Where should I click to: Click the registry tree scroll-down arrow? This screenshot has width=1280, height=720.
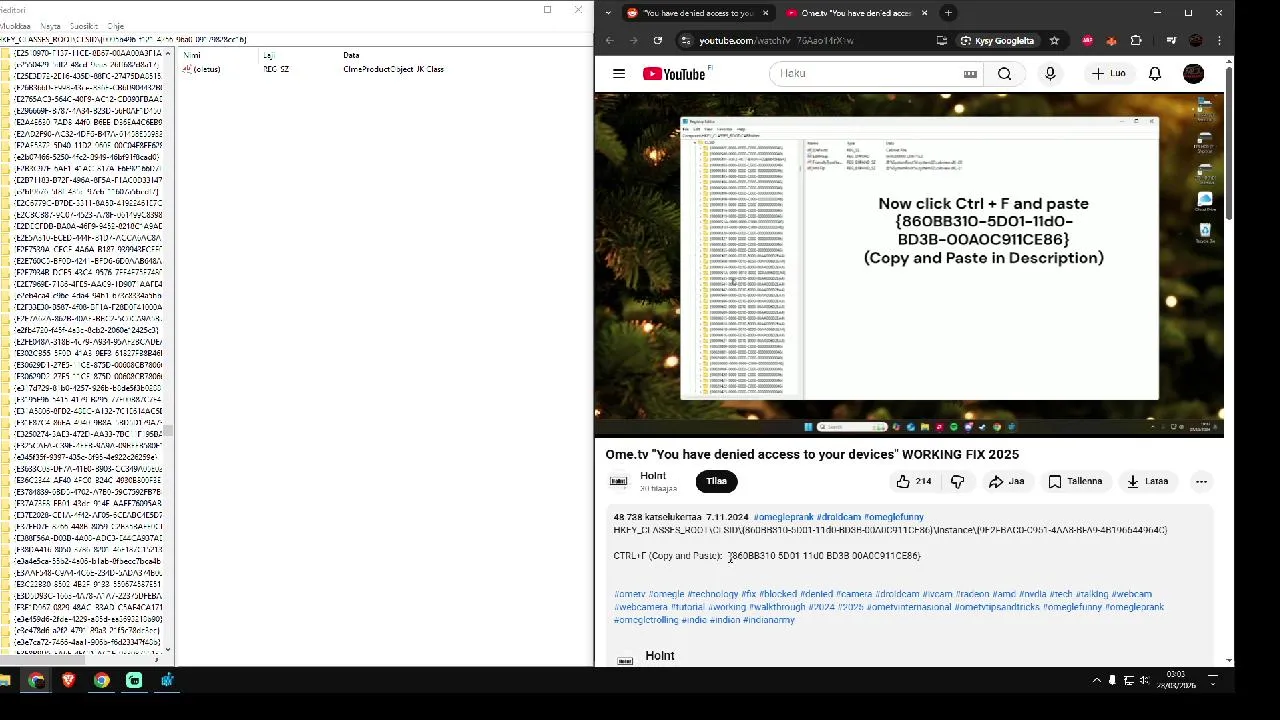[168, 650]
